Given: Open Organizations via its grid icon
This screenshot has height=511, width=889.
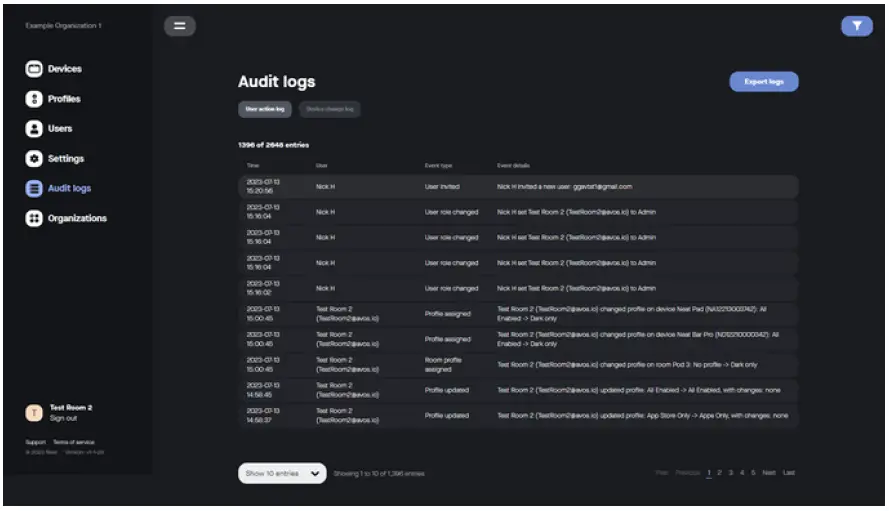Looking at the screenshot, I should (33, 218).
